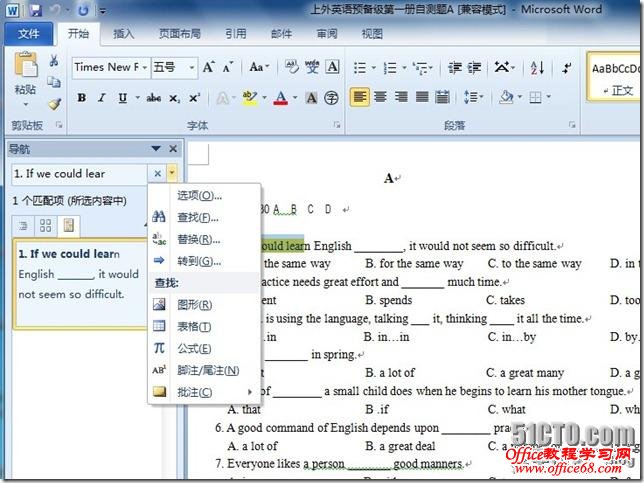Open highlight color dropdown arrow

pos(264,98)
